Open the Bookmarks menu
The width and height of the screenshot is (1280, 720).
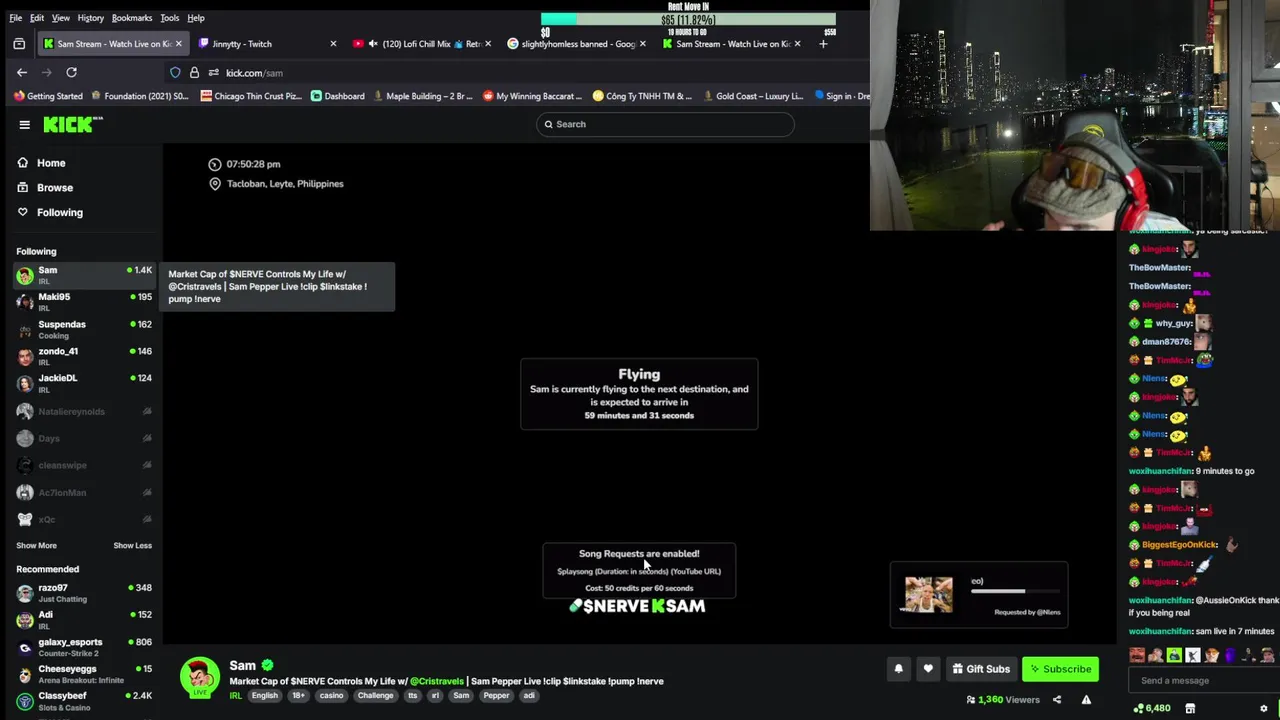click(x=132, y=18)
